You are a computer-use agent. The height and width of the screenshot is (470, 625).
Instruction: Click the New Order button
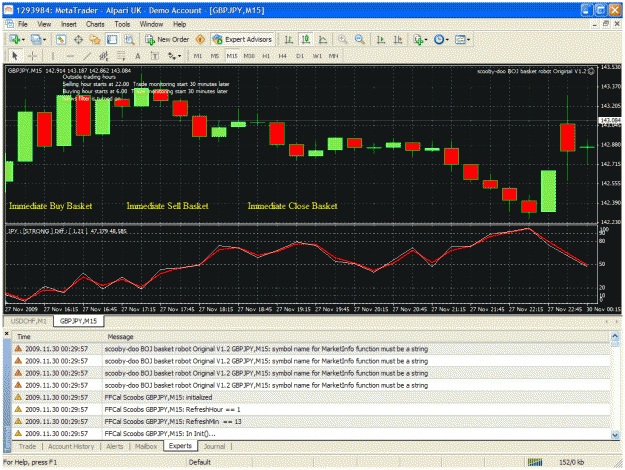pos(167,39)
